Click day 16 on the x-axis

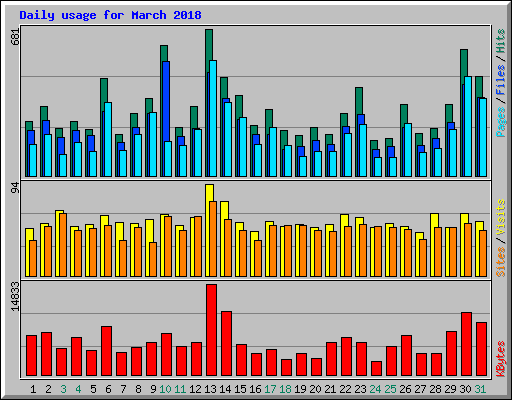[255, 389]
